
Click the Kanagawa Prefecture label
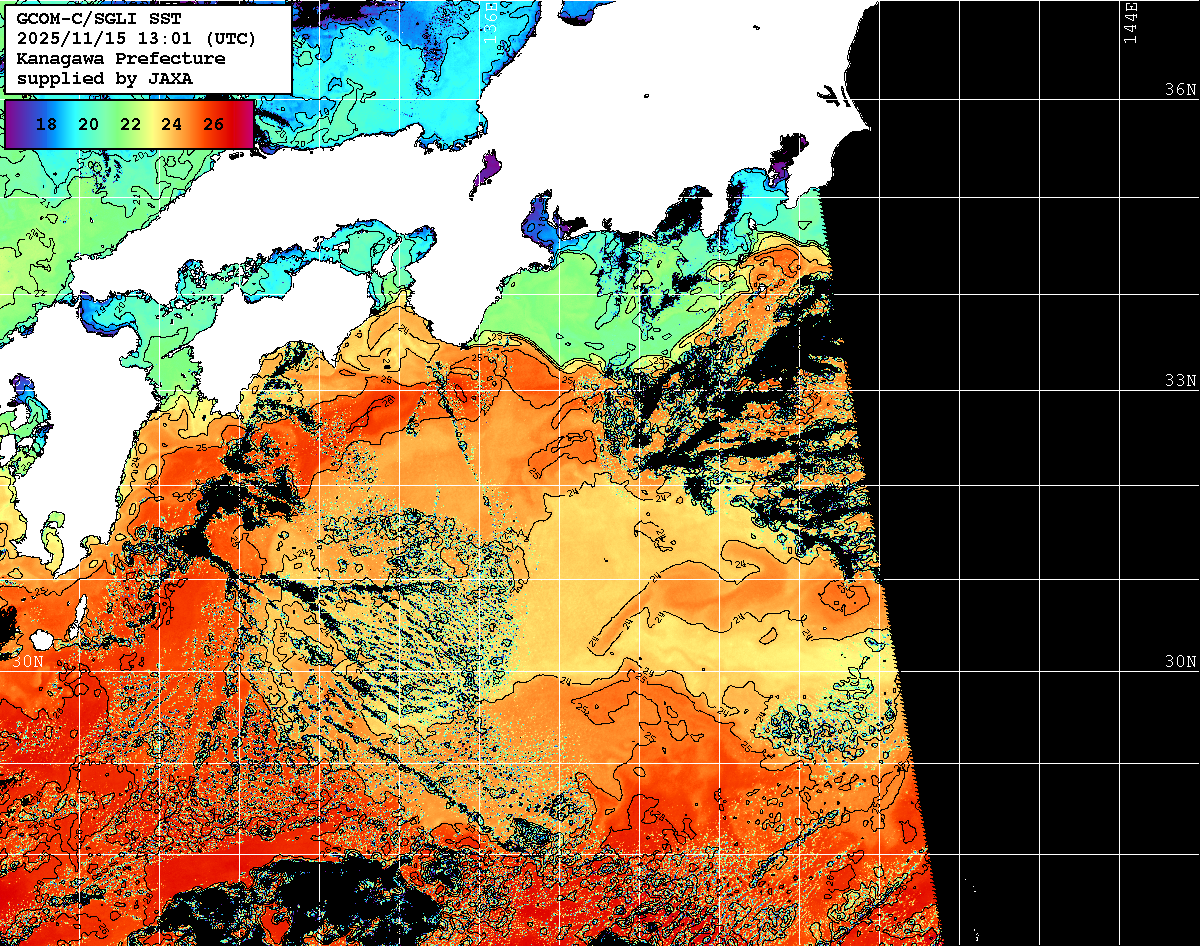tap(120, 58)
